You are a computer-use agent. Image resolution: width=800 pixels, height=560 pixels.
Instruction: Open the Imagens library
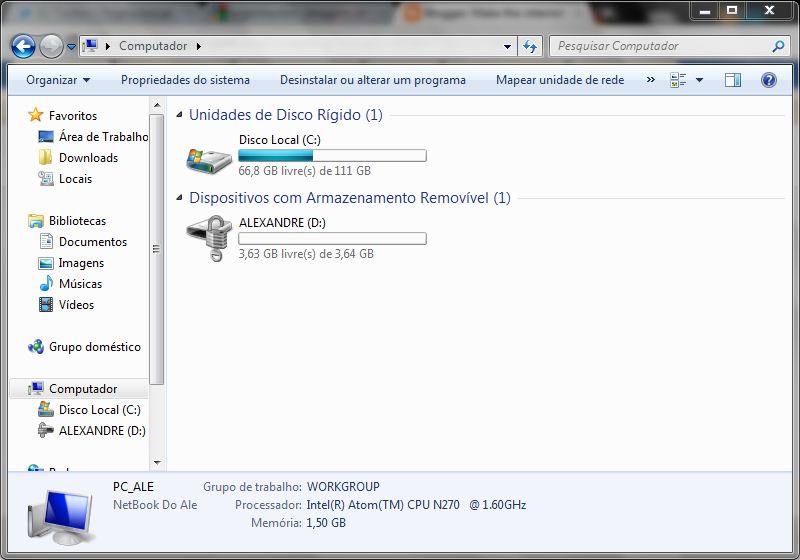82,263
